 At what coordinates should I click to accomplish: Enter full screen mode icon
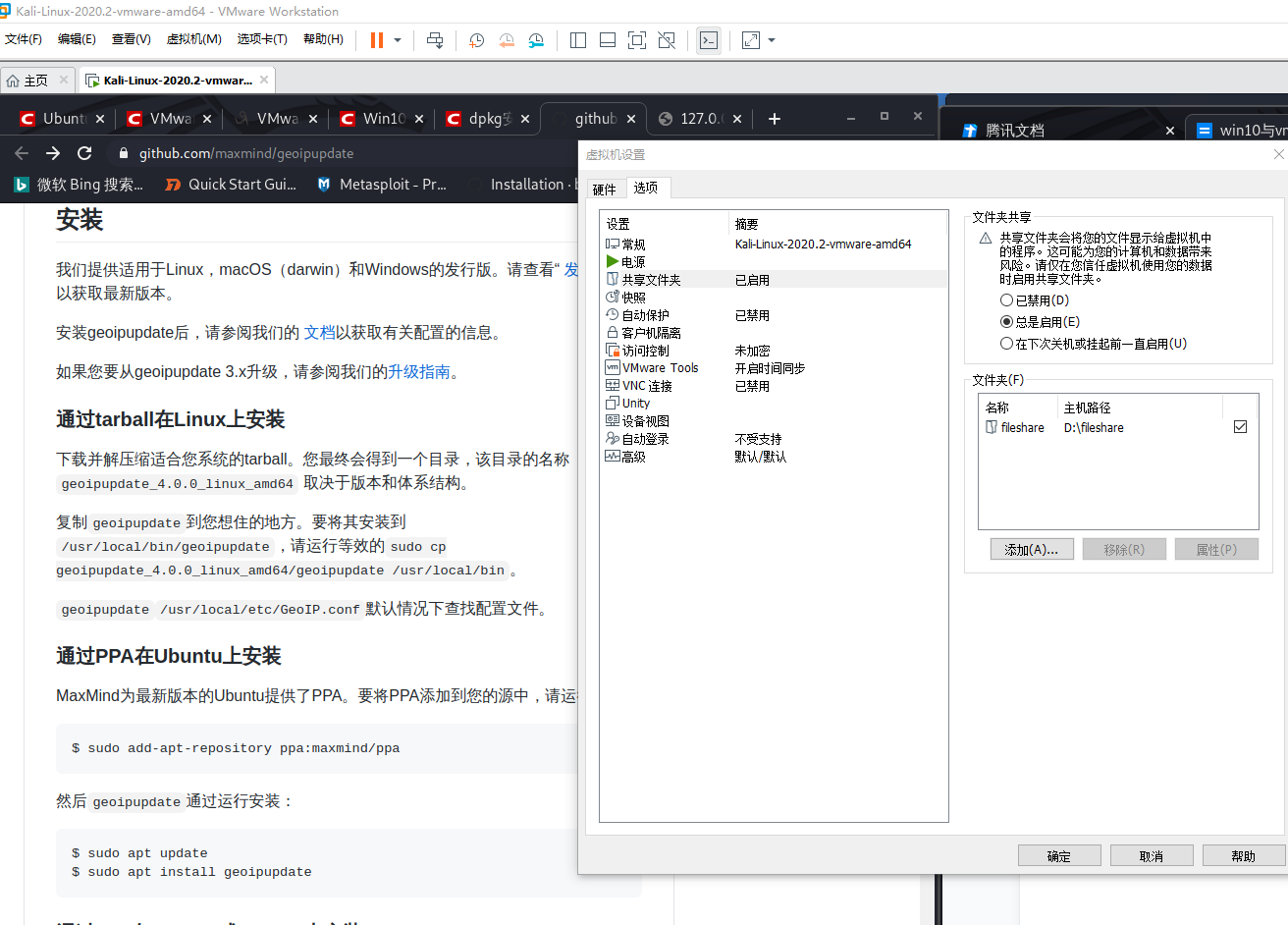pyautogui.click(x=637, y=40)
